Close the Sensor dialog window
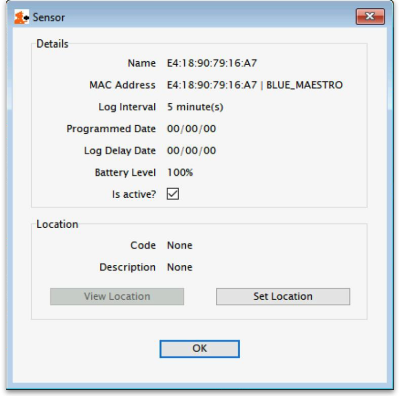The image size is (400, 396). tap(370, 16)
